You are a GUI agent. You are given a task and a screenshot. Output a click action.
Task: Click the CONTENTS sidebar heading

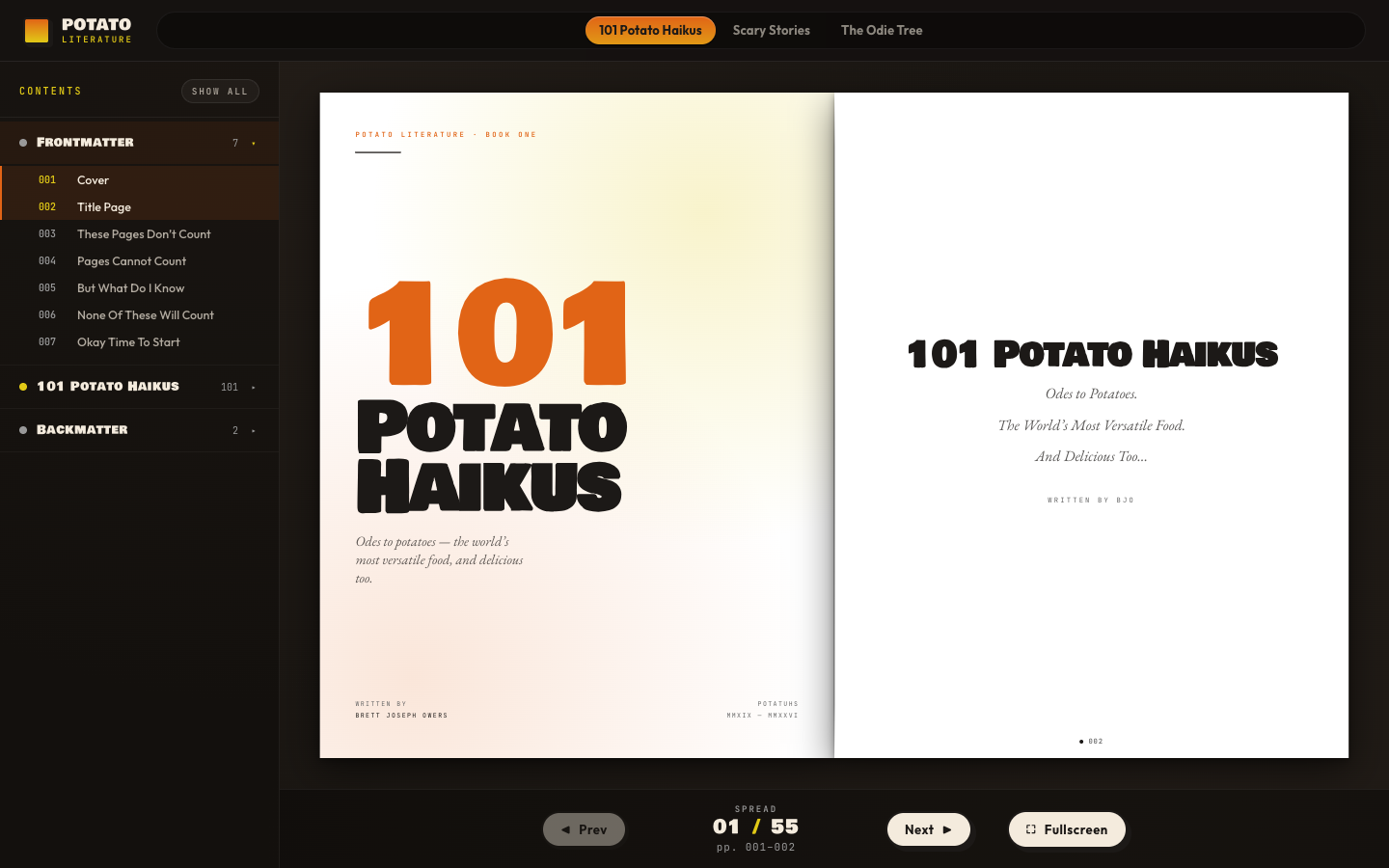point(50,91)
